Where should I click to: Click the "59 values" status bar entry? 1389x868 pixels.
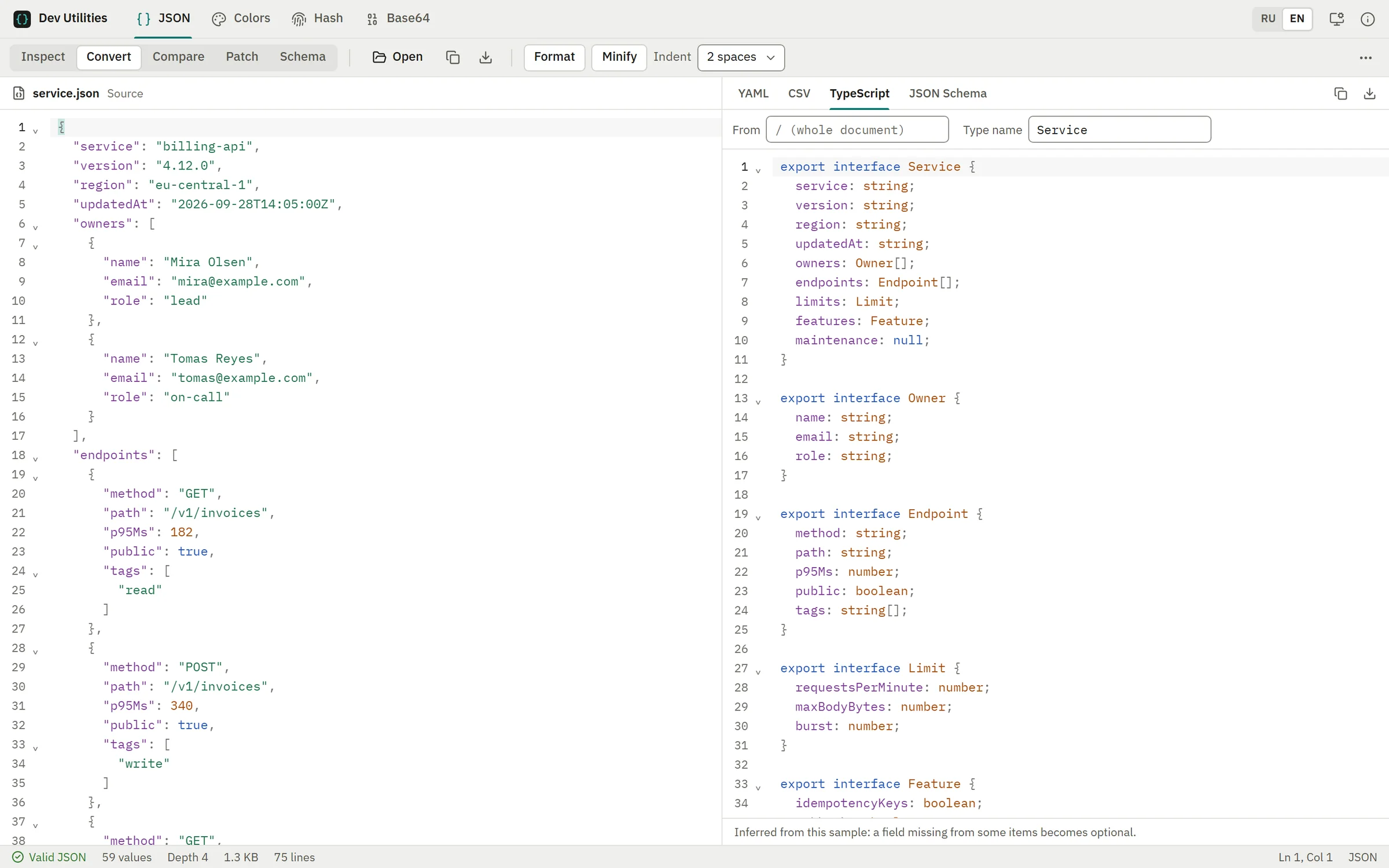(127, 857)
